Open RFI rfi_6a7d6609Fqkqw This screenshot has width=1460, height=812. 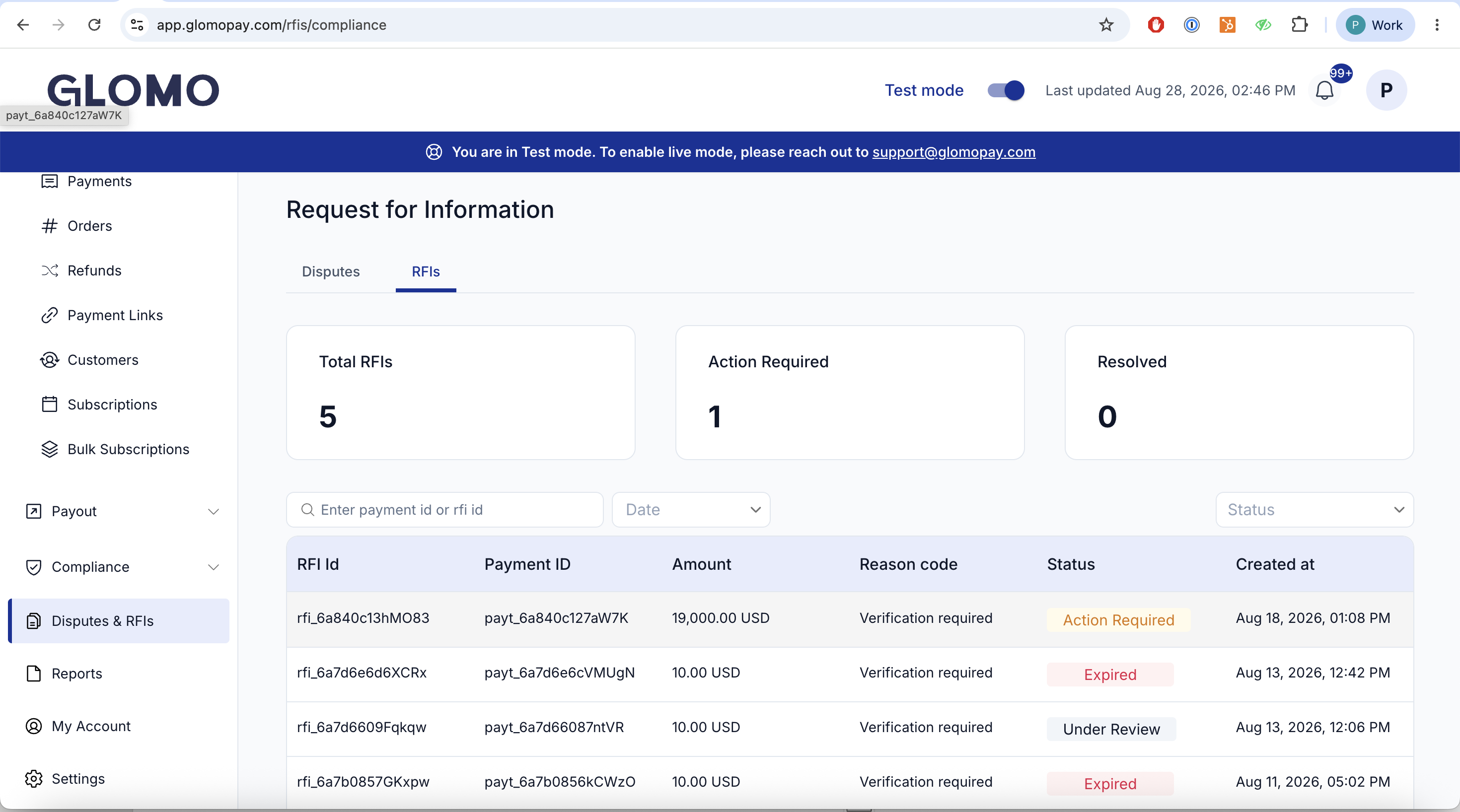[x=362, y=728]
